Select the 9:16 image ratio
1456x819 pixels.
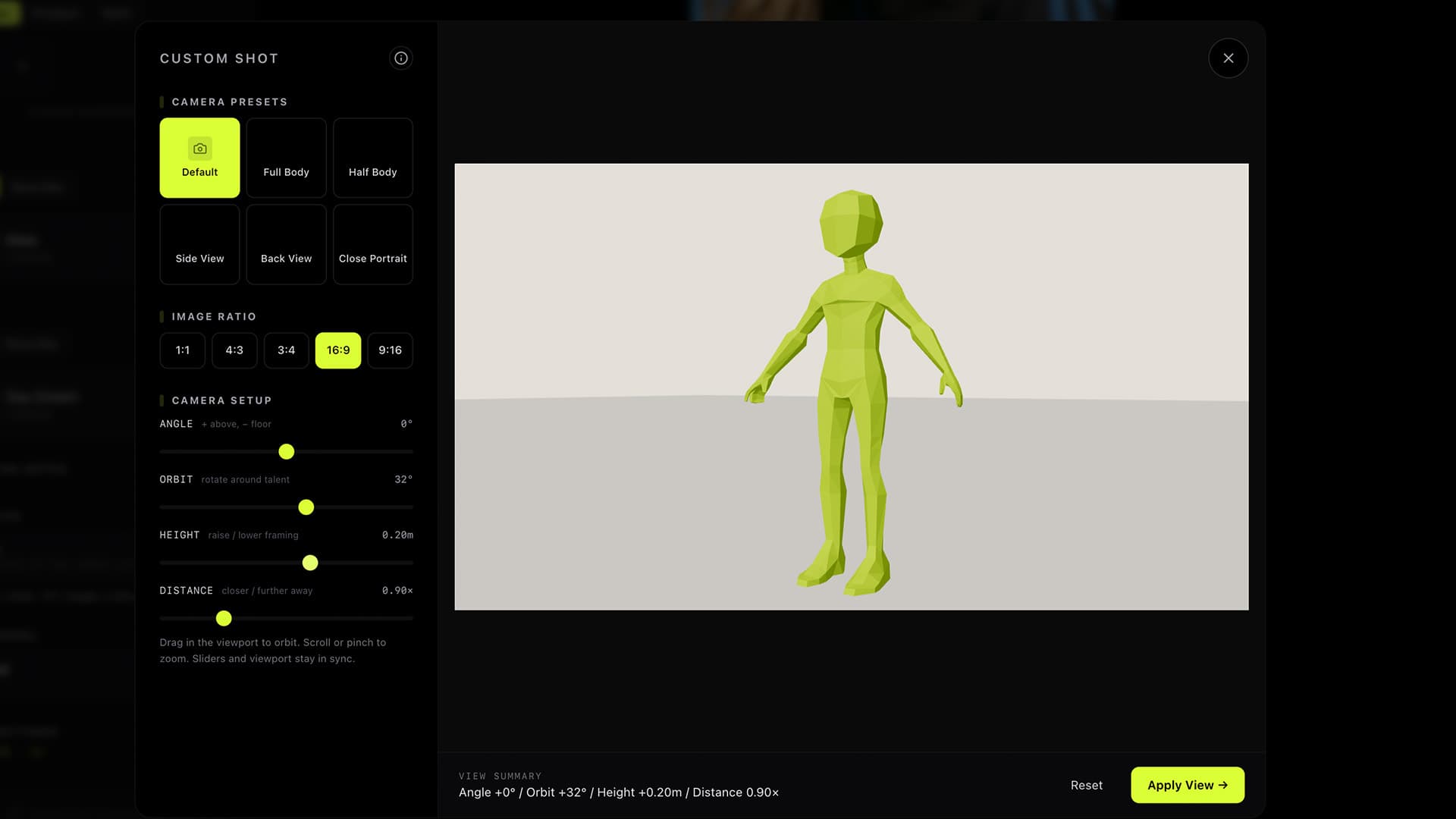point(390,350)
